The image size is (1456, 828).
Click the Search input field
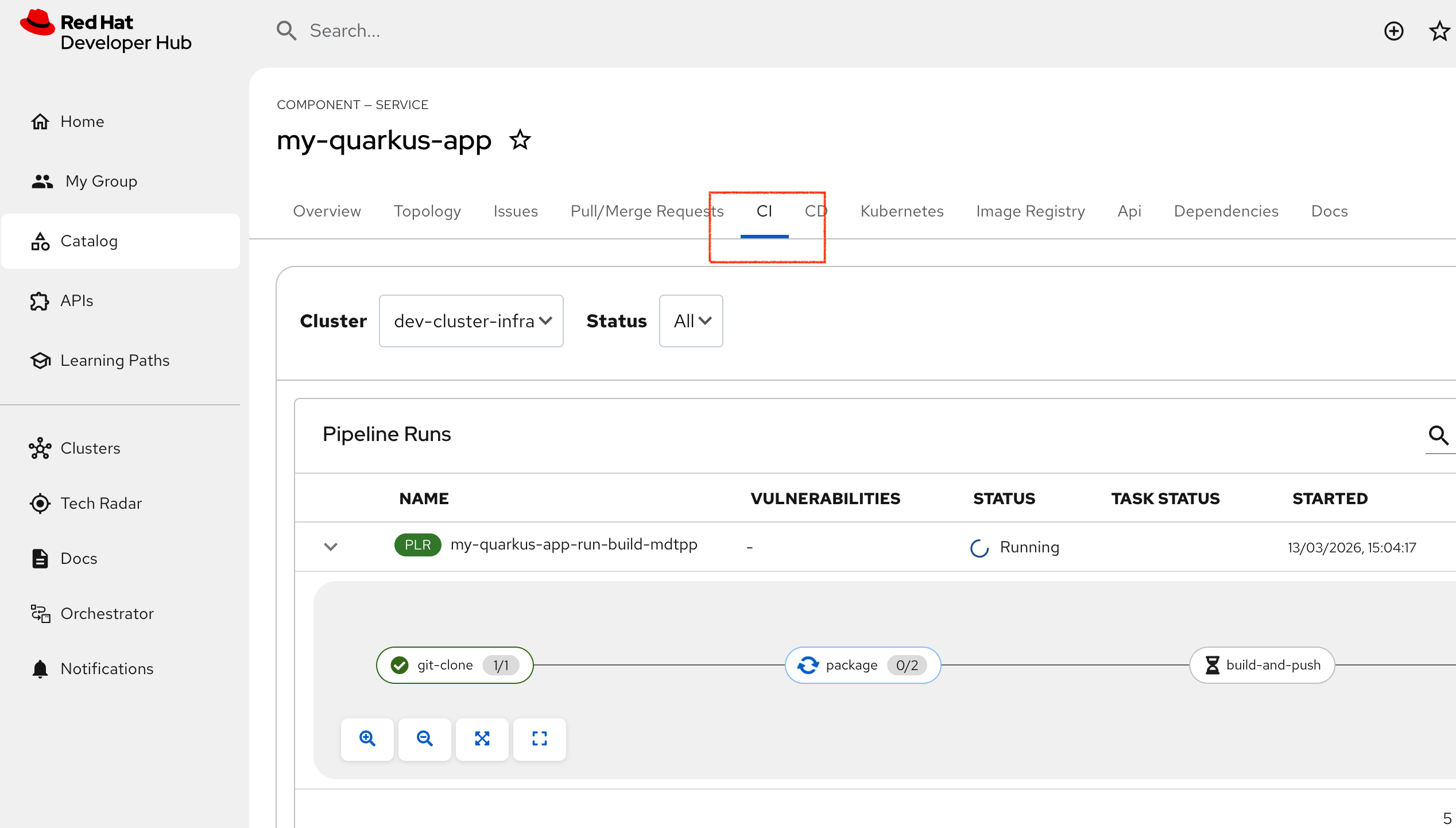(x=344, y=31)
